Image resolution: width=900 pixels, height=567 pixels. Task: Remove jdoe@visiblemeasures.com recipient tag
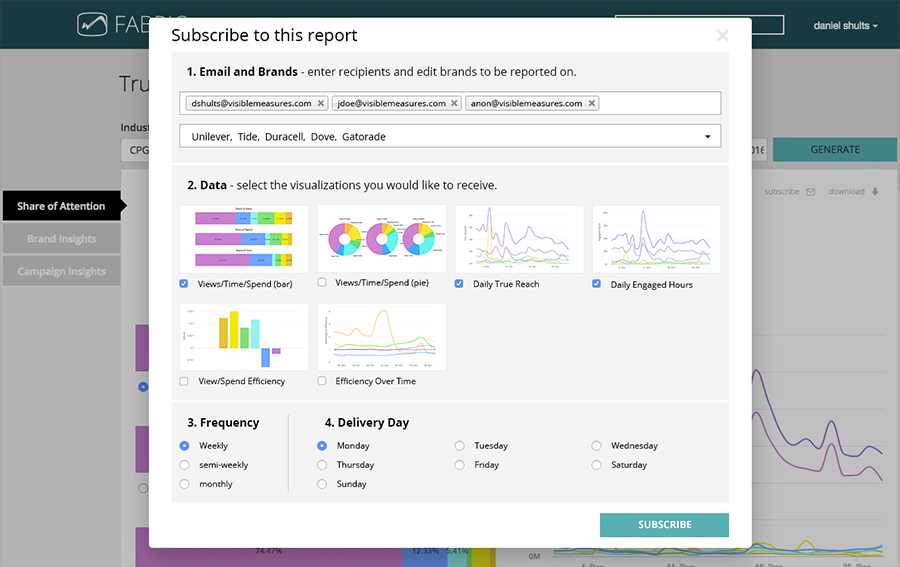[x=454, y=103]
